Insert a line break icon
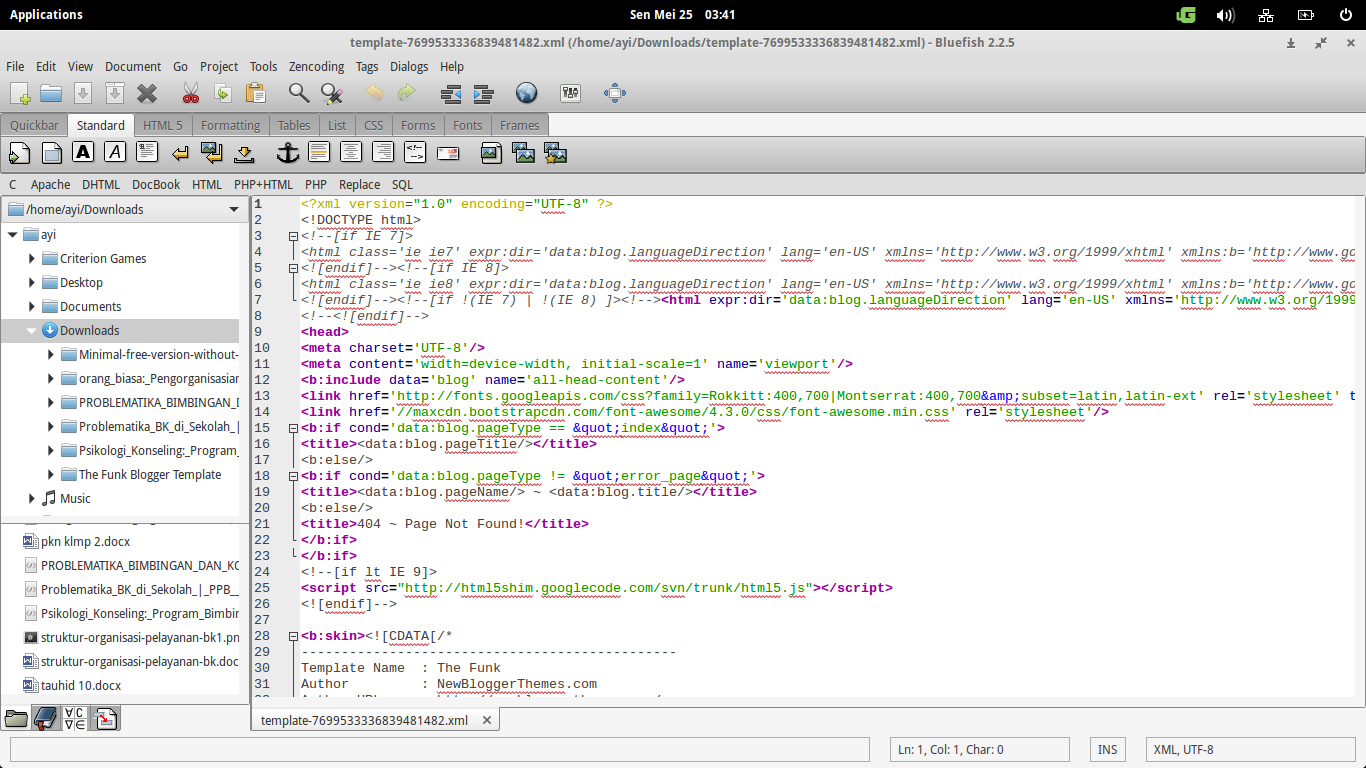This screenshot has width=1366, height=768. click(180, 153)
